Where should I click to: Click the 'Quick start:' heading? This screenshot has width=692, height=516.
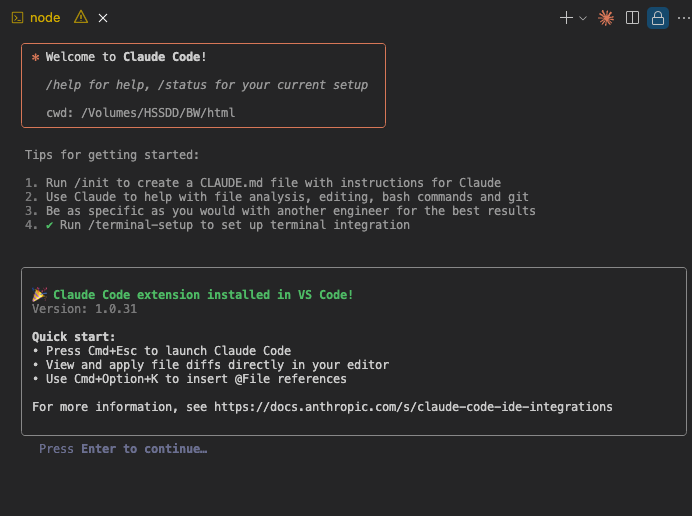tap(73, 337)
